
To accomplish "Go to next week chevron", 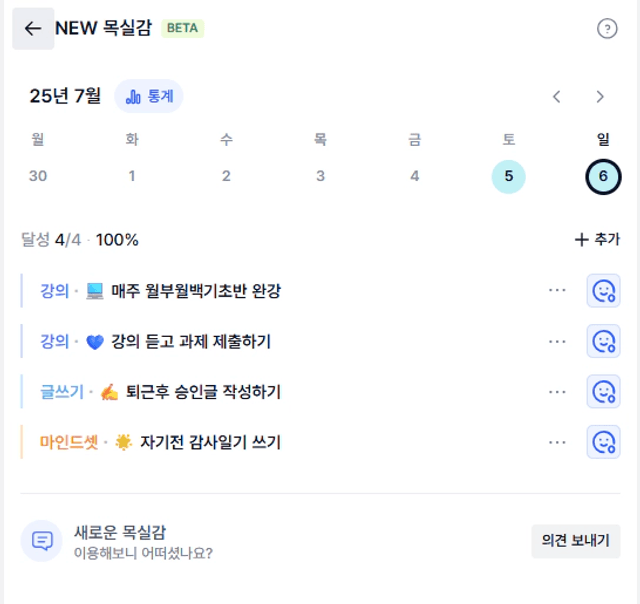I will point(600,97).
